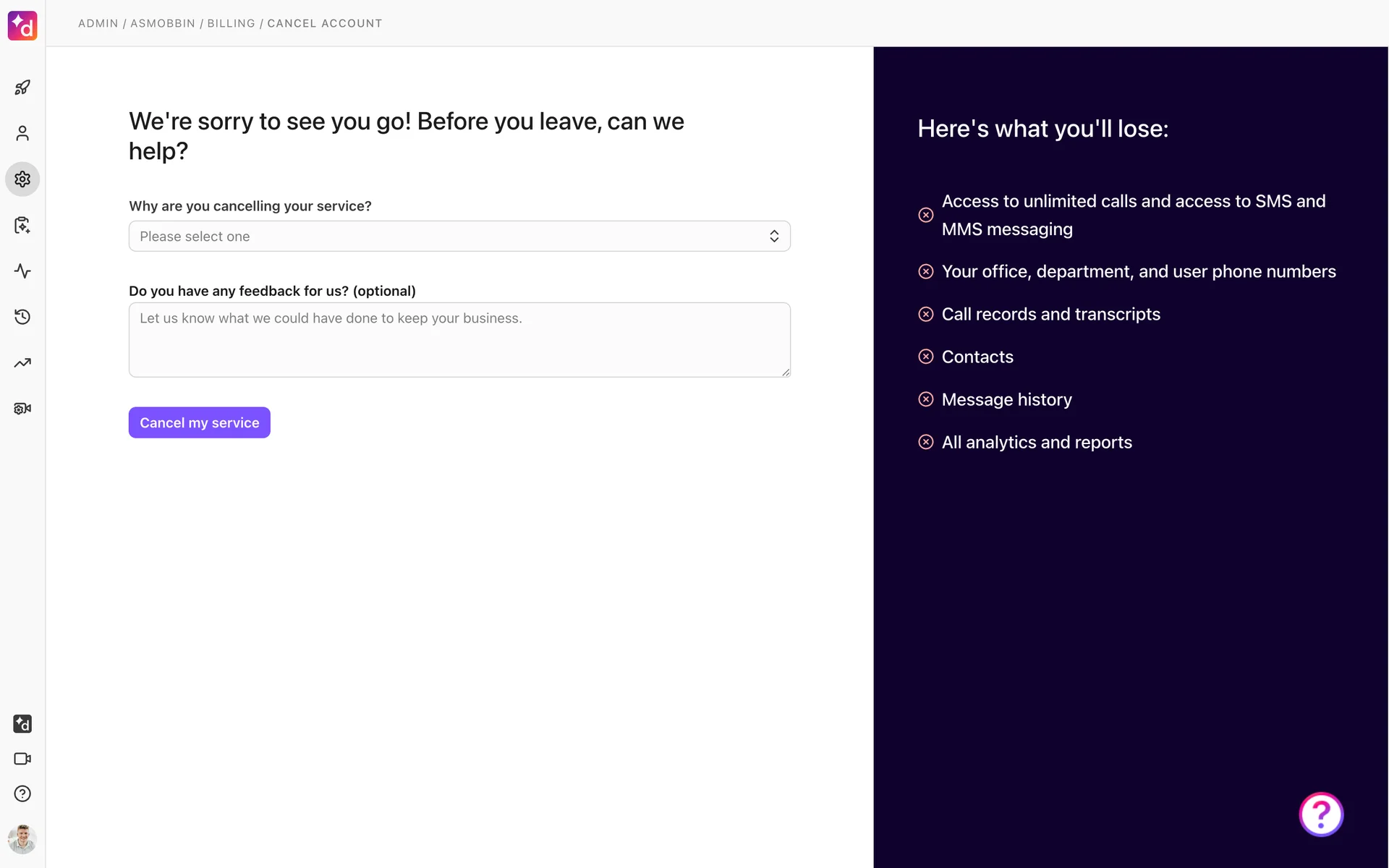1389x868 pixels.
Task: Open the activity pulse sidebar icon
Action: coord(22,271)
